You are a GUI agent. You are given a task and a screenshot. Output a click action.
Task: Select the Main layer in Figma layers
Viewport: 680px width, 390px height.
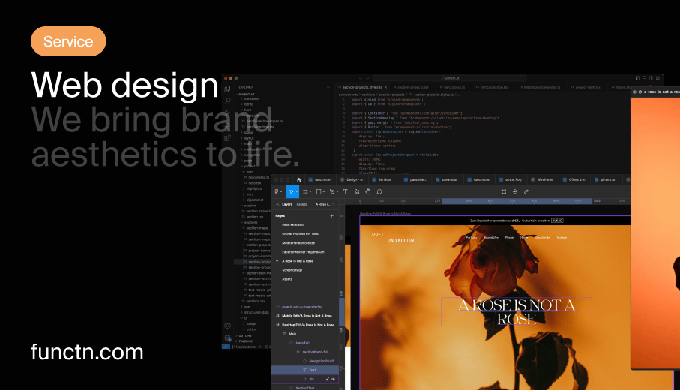(x=293, y=334)
